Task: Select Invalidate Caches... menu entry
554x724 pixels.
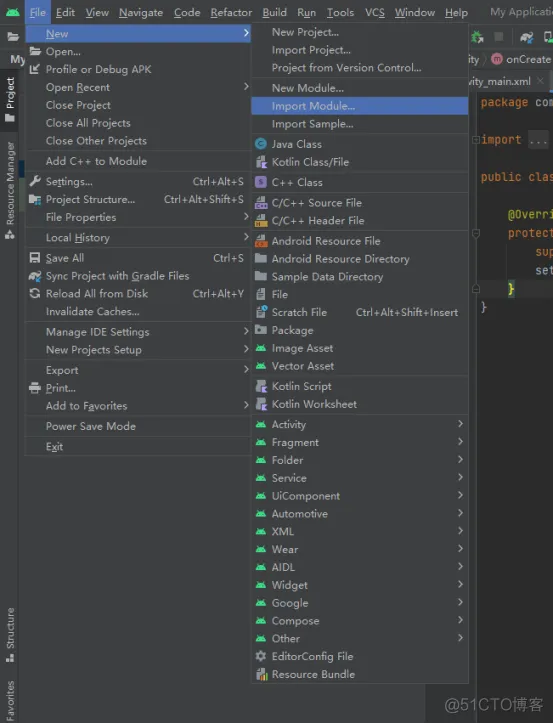Action: (x=138, y=312)
